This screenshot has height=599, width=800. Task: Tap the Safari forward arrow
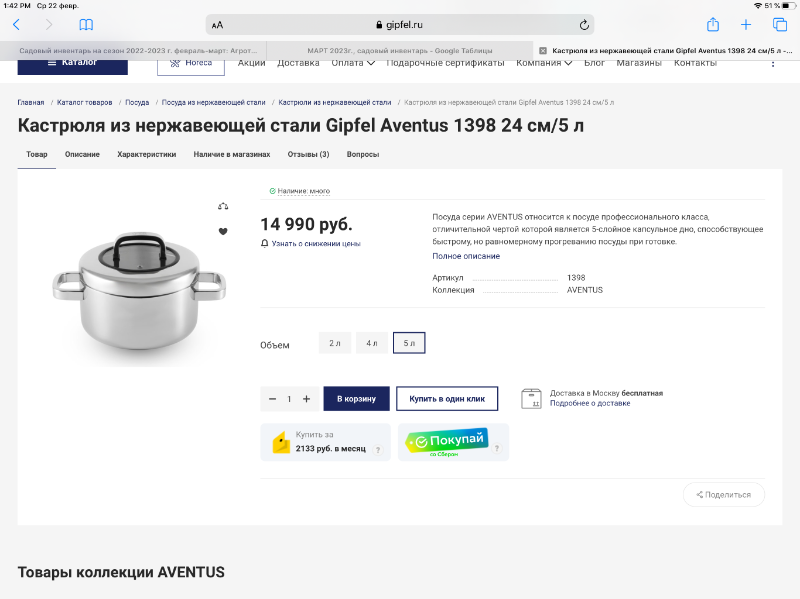point(48,24)
